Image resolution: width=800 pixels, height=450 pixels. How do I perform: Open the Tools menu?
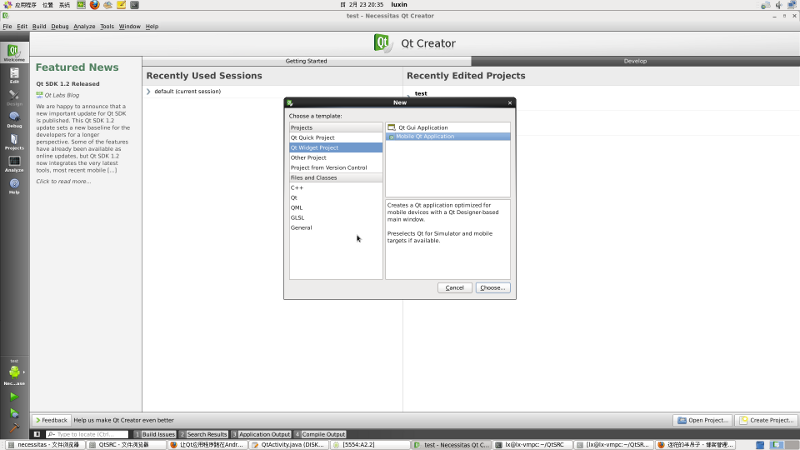[x=107, y=26]
